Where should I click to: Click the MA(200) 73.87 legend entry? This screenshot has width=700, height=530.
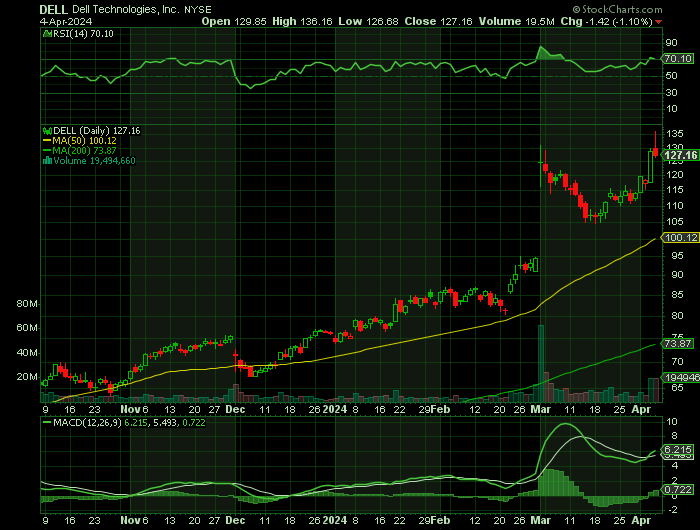(80, 150)
